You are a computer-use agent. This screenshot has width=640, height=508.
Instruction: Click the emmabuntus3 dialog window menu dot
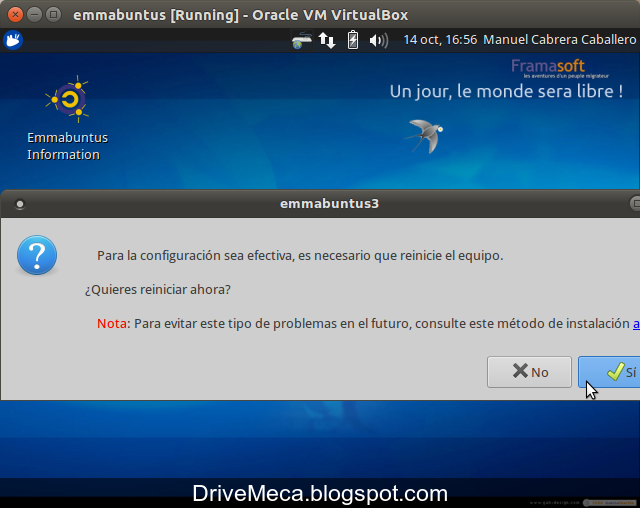tap(20, 204)
